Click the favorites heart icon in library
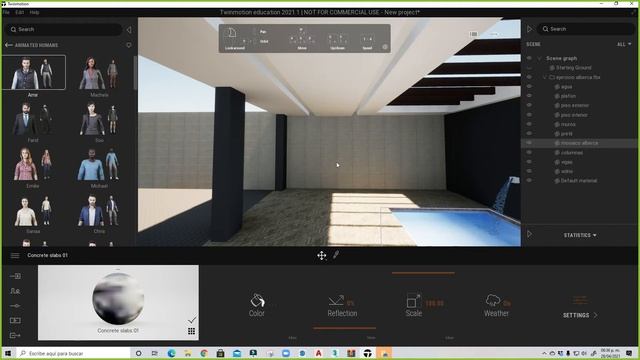This screenshot has height=360, width=640. coord(129,45)
